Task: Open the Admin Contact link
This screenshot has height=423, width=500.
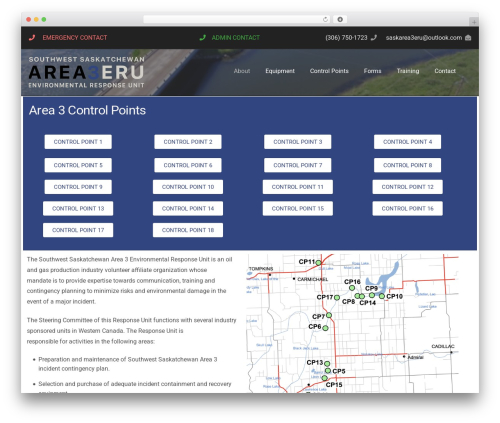Action: point(235,38)
